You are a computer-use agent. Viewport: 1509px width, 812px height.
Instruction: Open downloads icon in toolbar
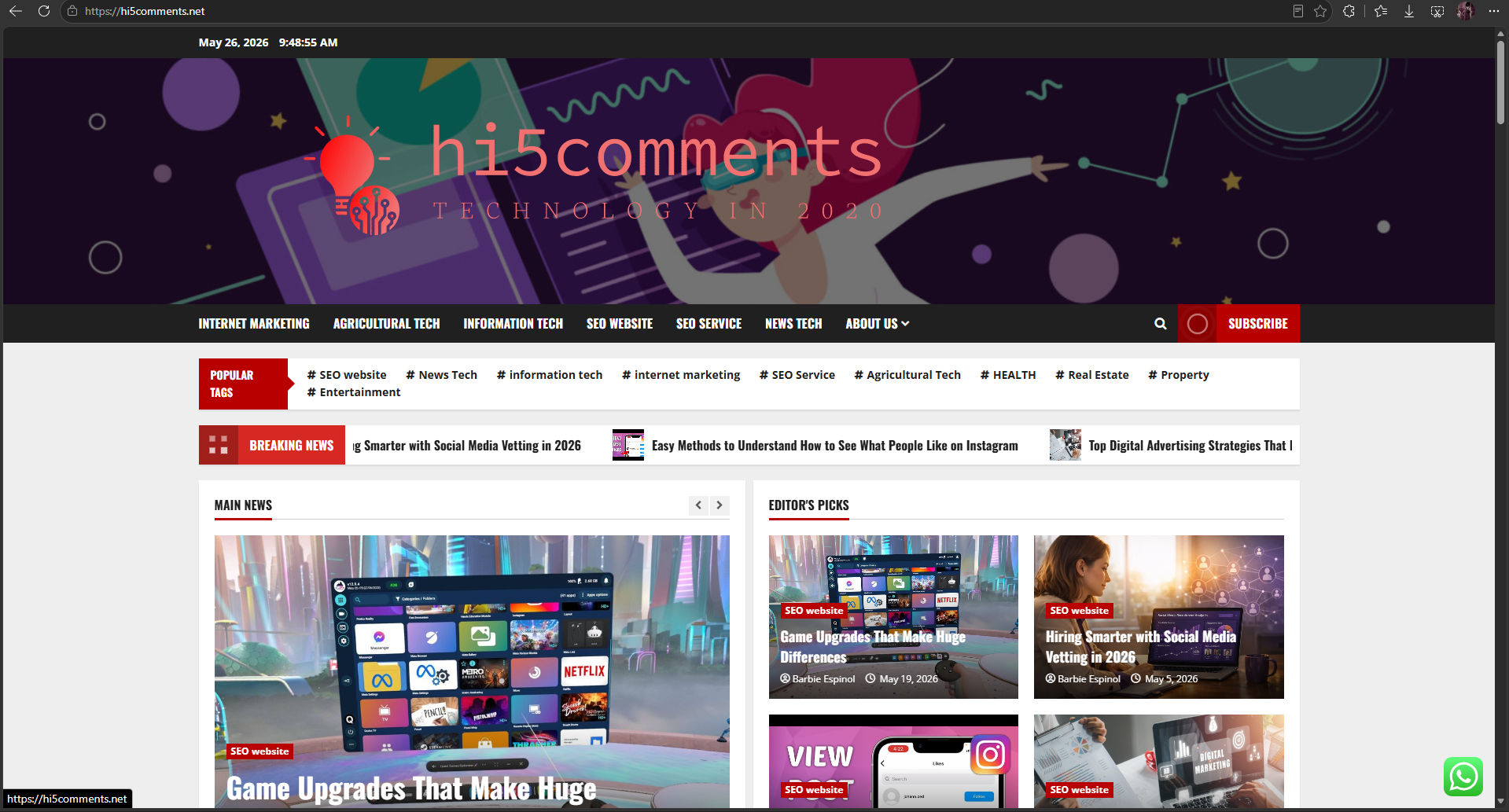tap(1409, 11)
